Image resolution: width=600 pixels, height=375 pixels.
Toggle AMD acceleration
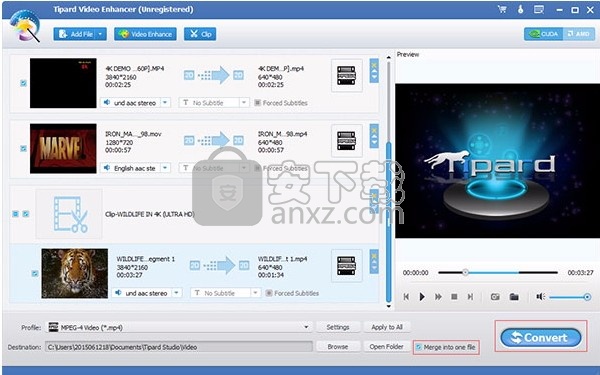579,34
